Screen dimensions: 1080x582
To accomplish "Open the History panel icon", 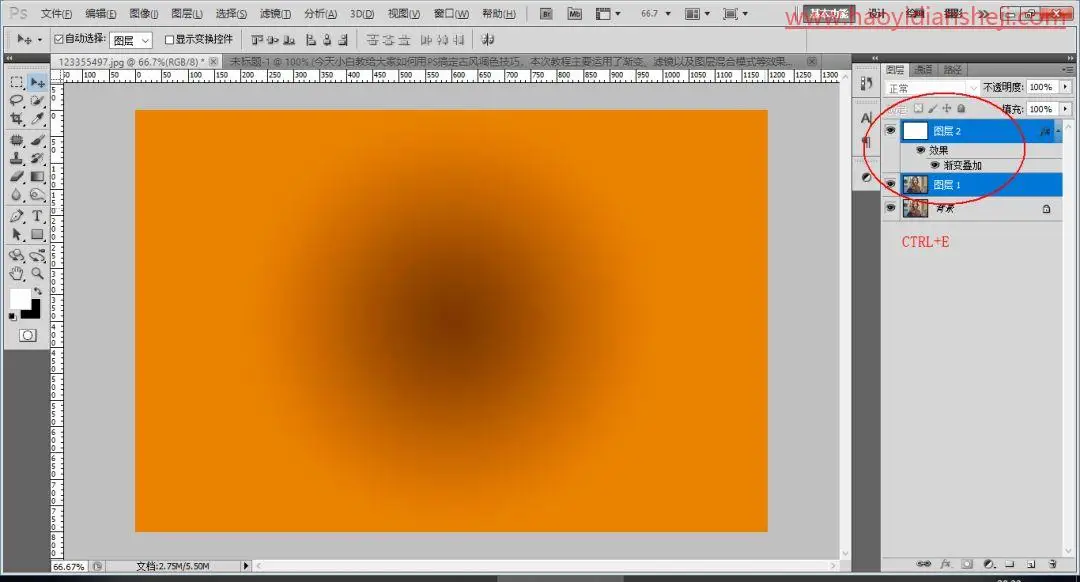I will [x=866, y=83].
